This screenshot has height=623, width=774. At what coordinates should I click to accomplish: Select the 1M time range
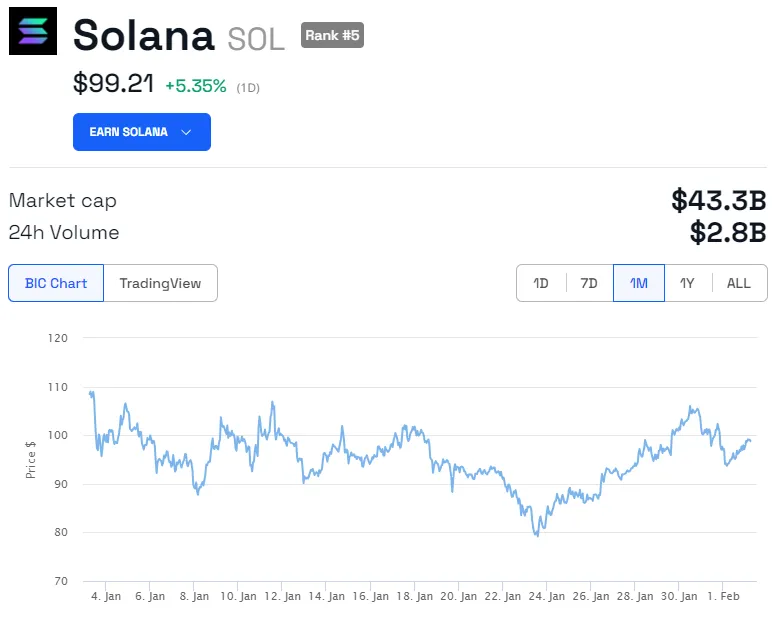[x=639, y=283]
